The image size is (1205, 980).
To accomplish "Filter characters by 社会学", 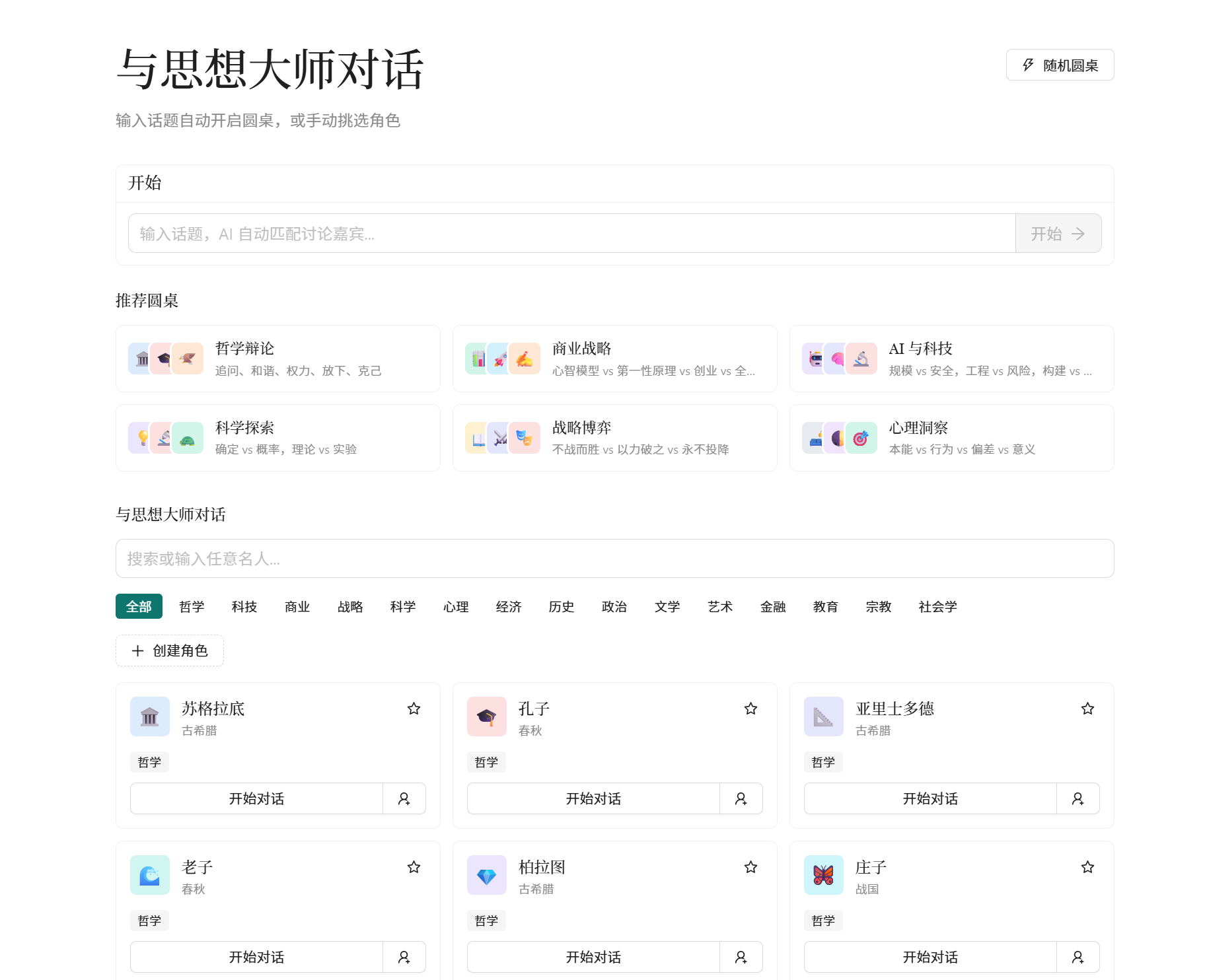I will click(x=937, y=606).
